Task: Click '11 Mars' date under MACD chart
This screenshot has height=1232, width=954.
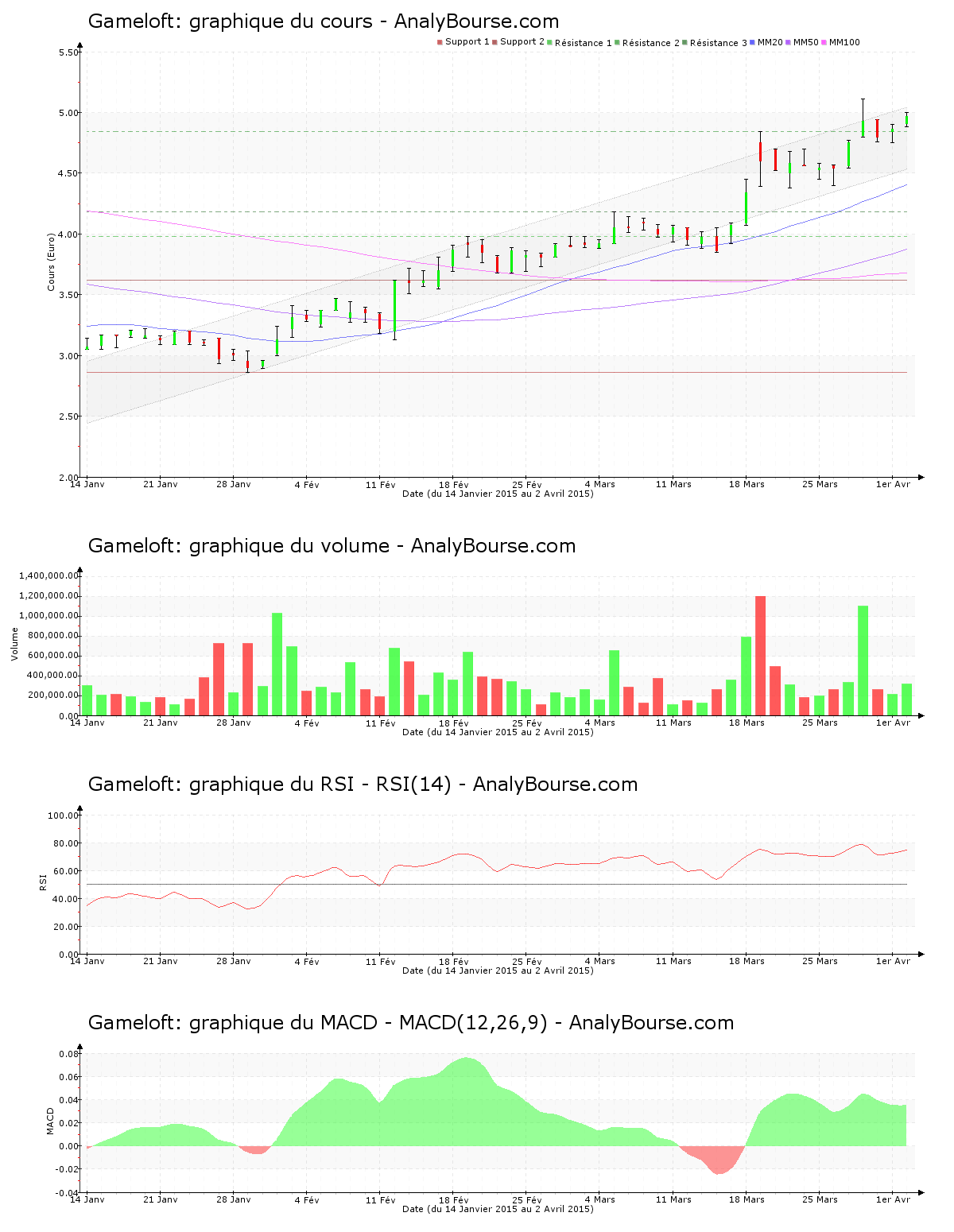Action: coord(673,1199)
